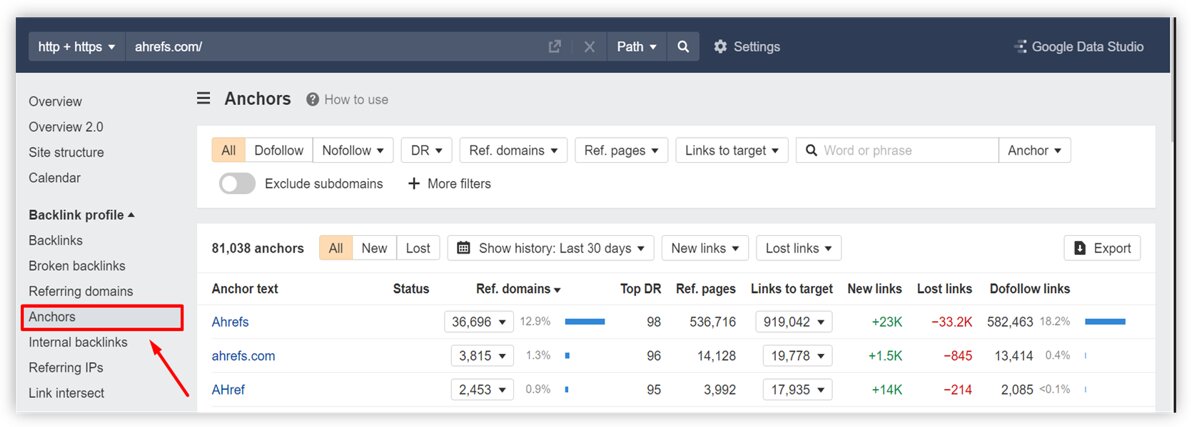The image size is (1191, 427).
Task: Open How to use help
Action: 347,100
